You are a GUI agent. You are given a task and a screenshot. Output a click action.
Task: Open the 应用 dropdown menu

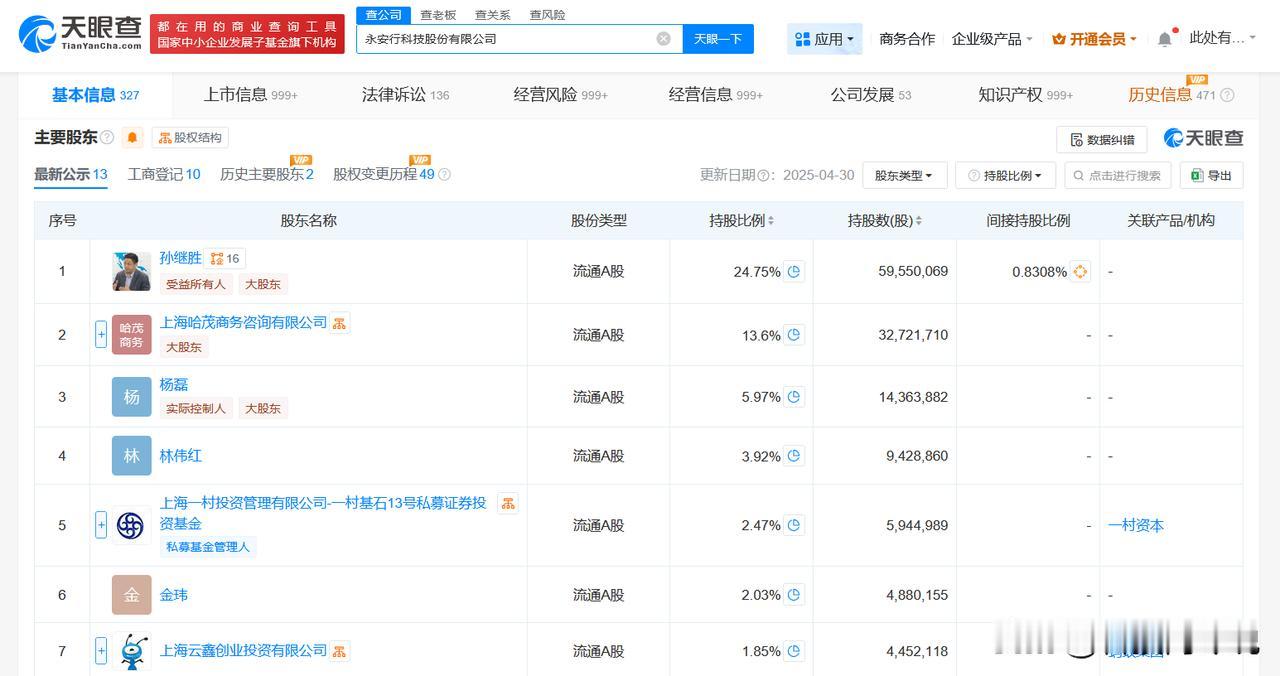(x=824, y=39)
